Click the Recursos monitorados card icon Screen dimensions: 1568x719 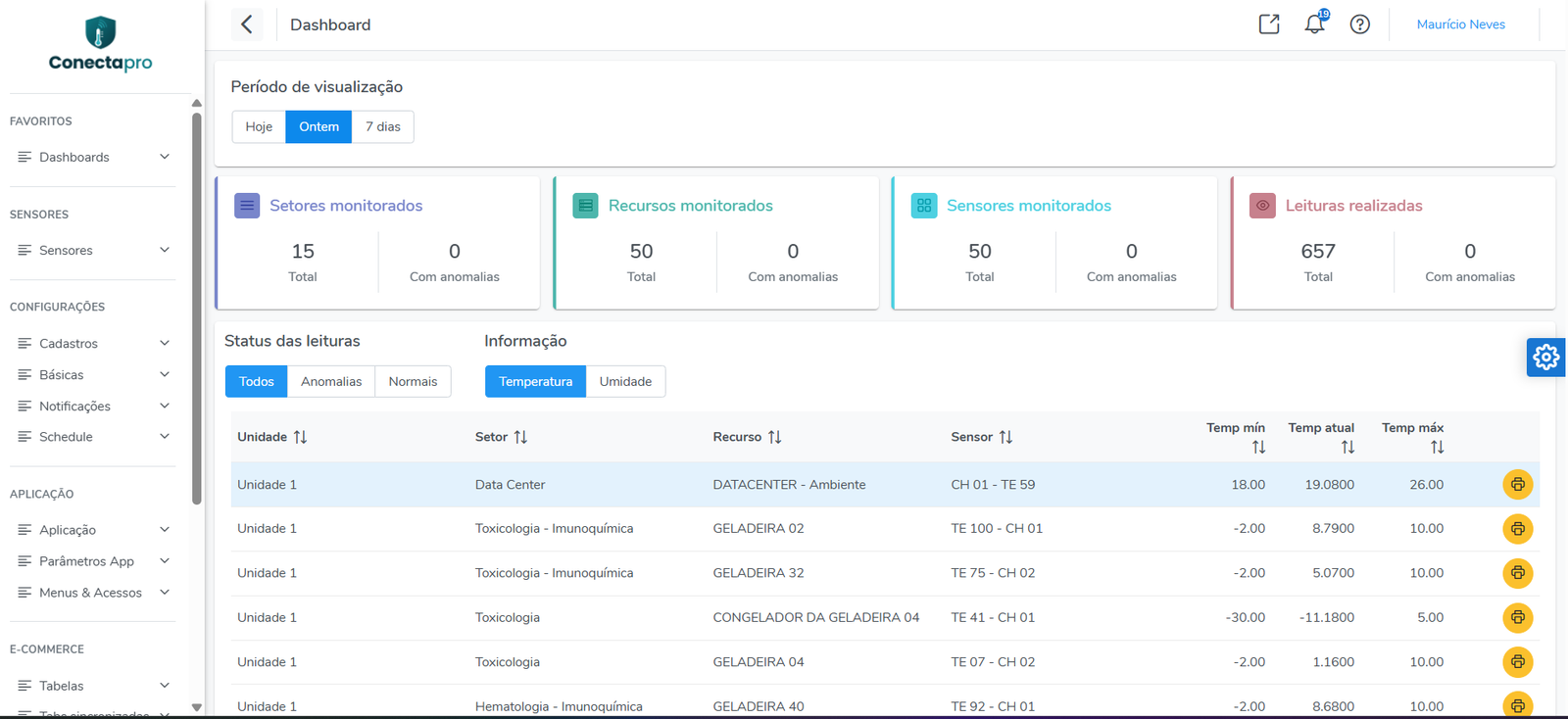[585, 206]
